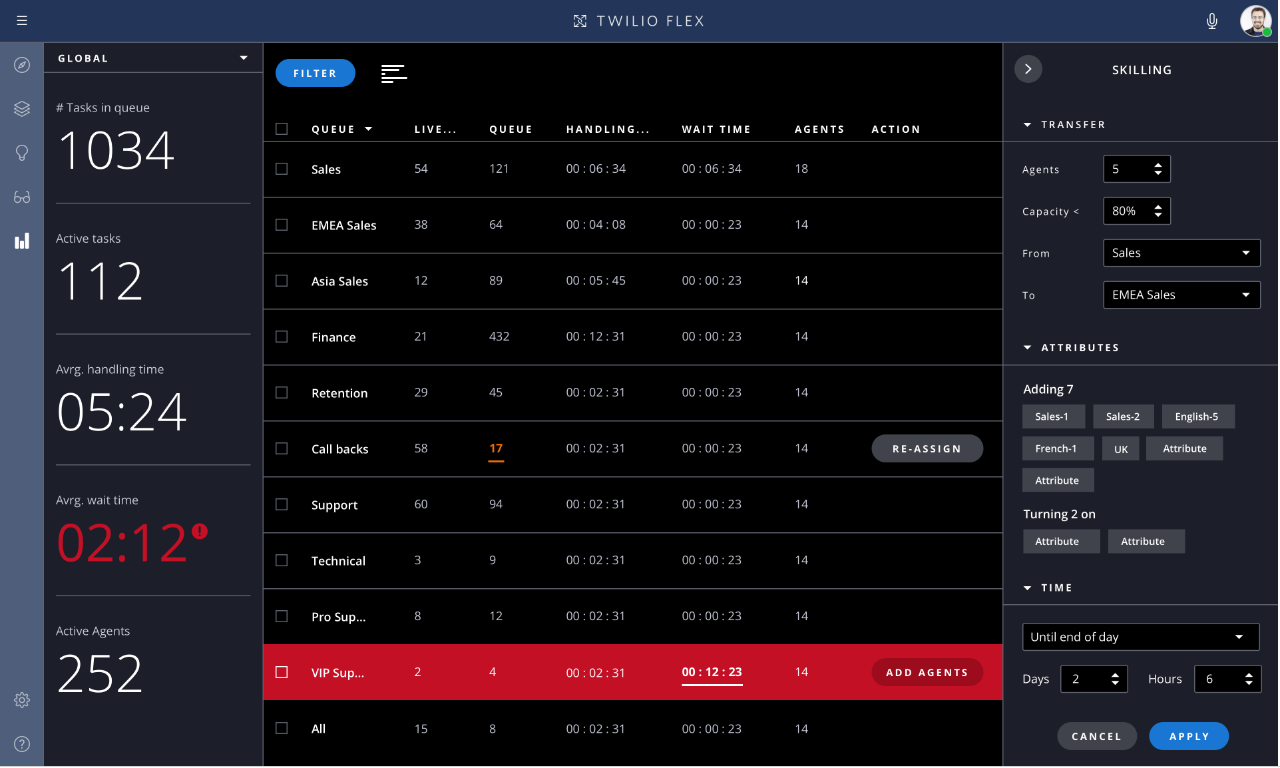Toggle the Sales-1 attribute chip
The image size is (1280, 768).
pyautogui.click(x=1053, y=416)
